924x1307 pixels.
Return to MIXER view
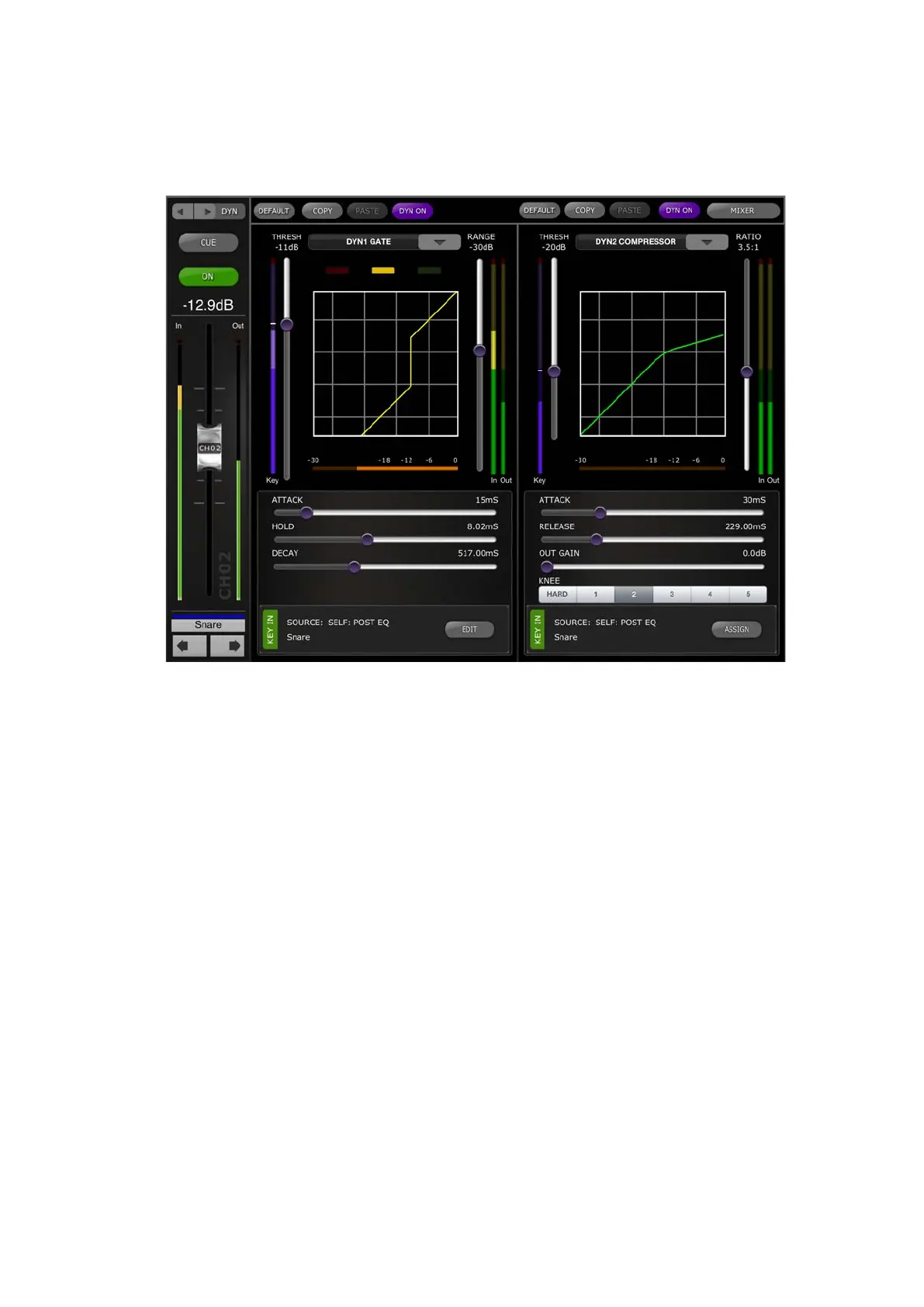coord(742,210)
